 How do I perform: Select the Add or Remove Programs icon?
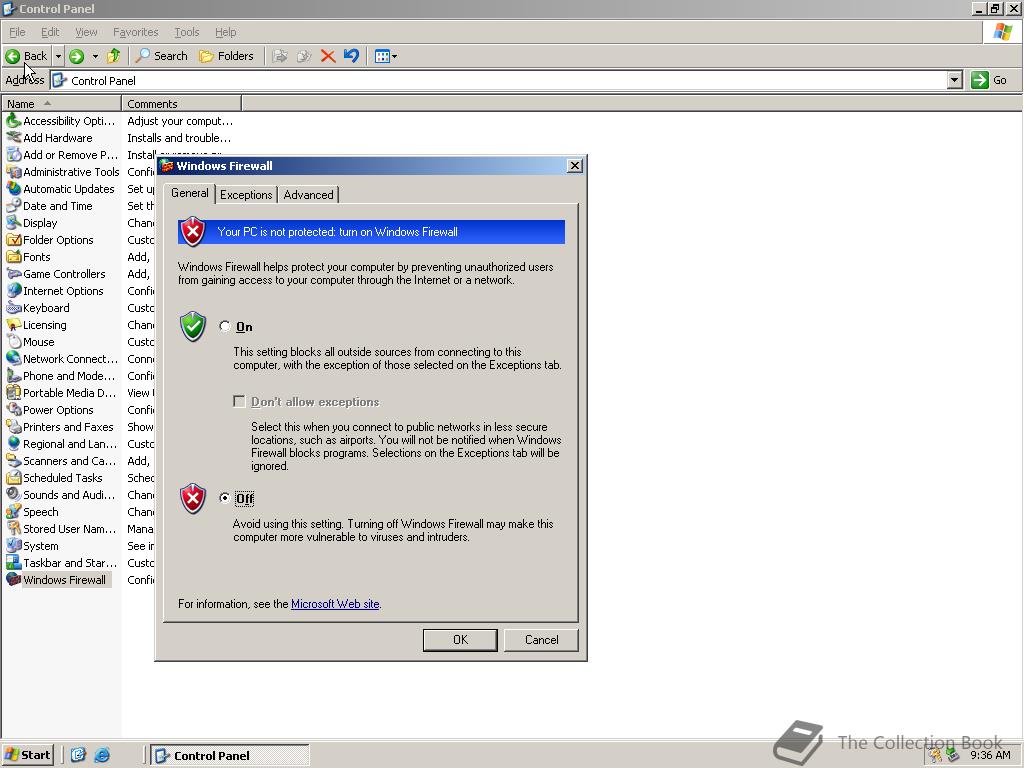point(13,154)
